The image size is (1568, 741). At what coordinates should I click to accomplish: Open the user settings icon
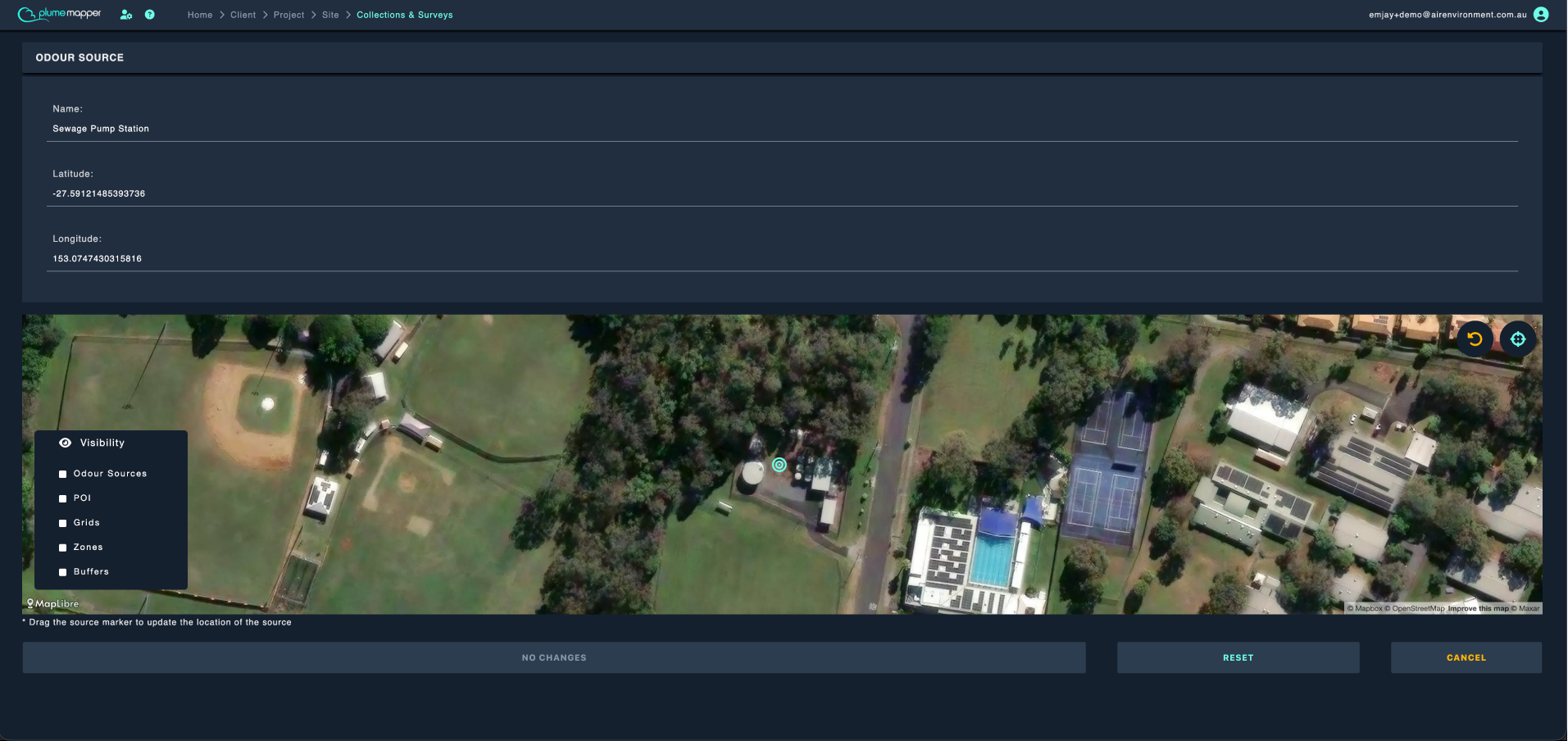tap(126, 15)
